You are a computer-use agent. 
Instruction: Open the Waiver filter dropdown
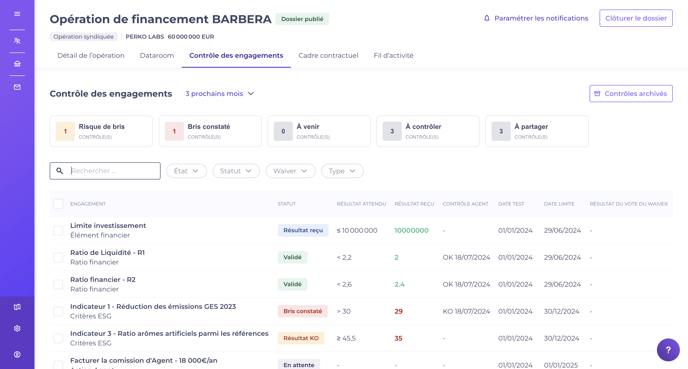(x=290, y=171)
